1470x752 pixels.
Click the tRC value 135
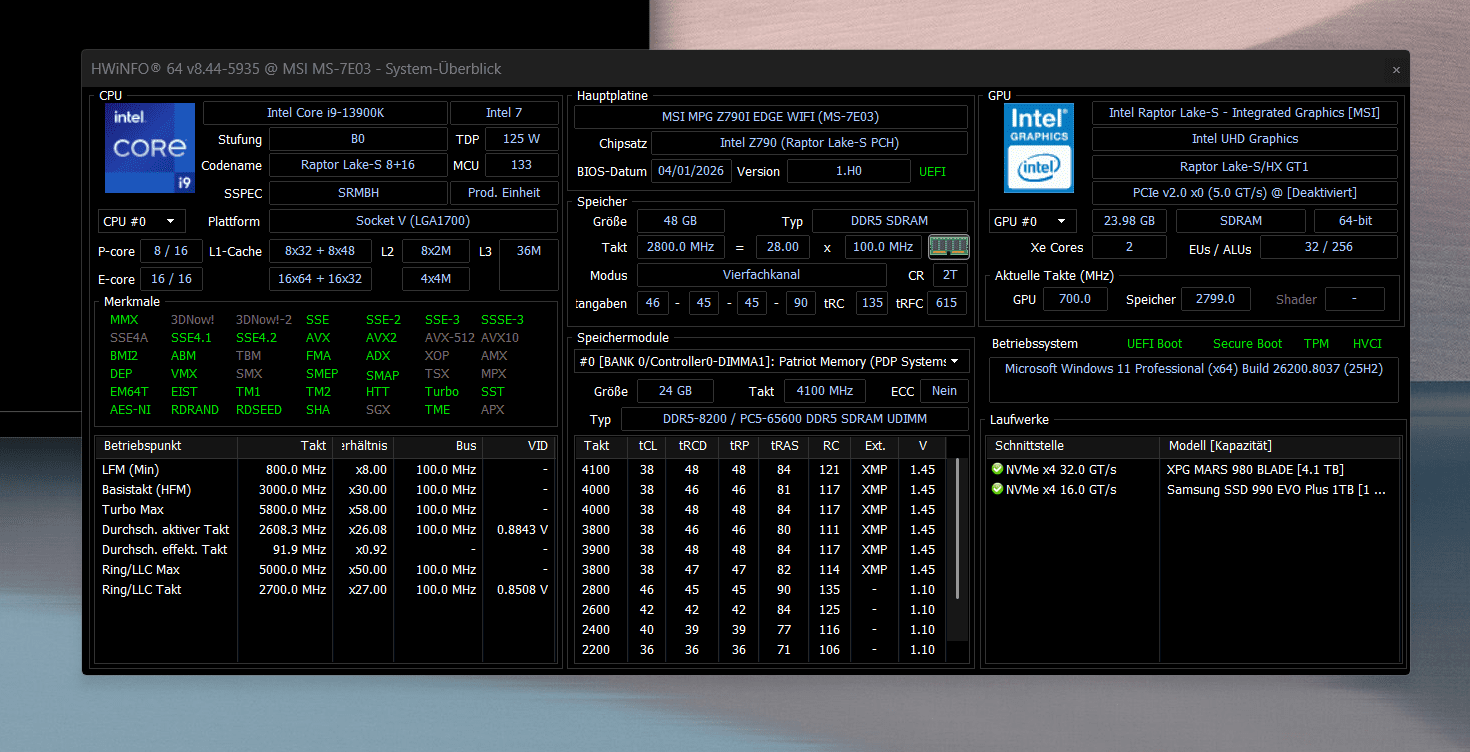pos(872,303)
